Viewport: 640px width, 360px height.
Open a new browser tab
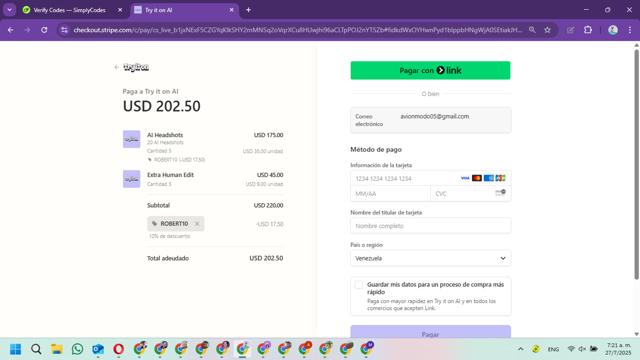pos(248,10)
